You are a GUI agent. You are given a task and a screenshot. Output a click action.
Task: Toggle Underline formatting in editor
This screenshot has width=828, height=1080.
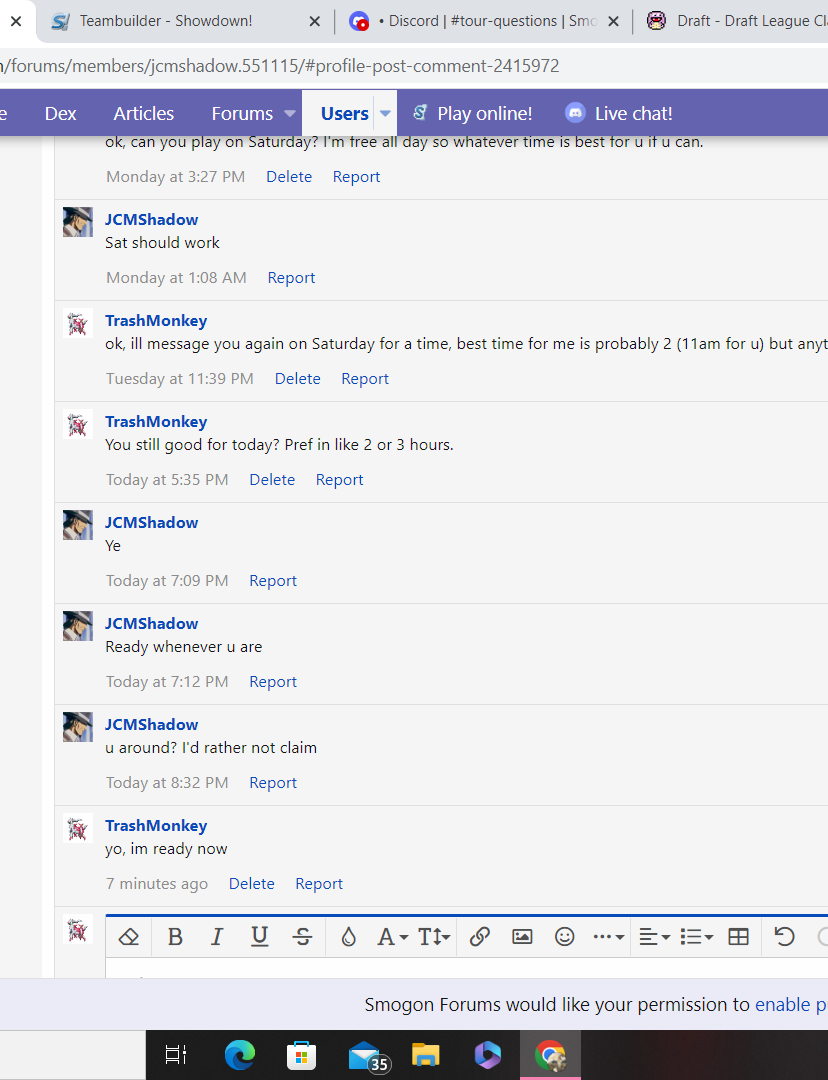[x=260, y=937]
